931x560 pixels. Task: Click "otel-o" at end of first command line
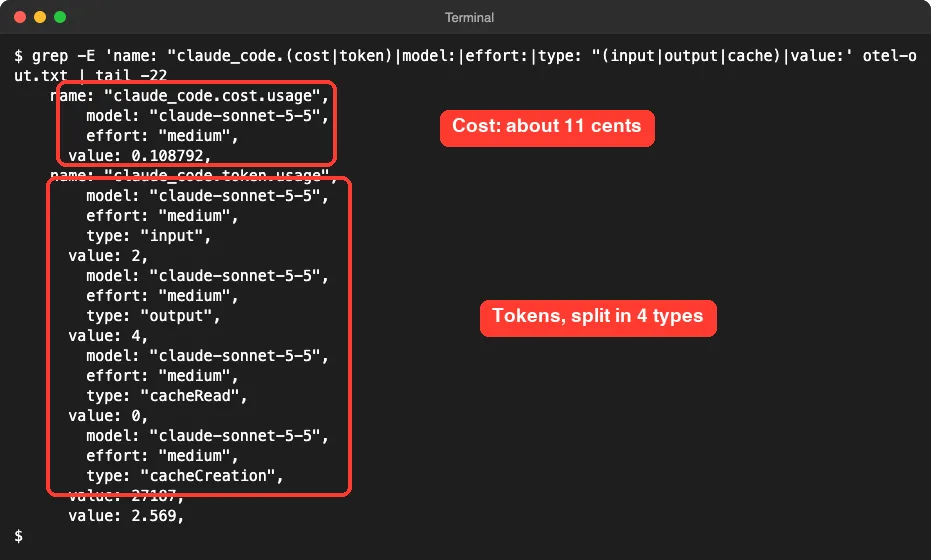[x=889, y=56]
